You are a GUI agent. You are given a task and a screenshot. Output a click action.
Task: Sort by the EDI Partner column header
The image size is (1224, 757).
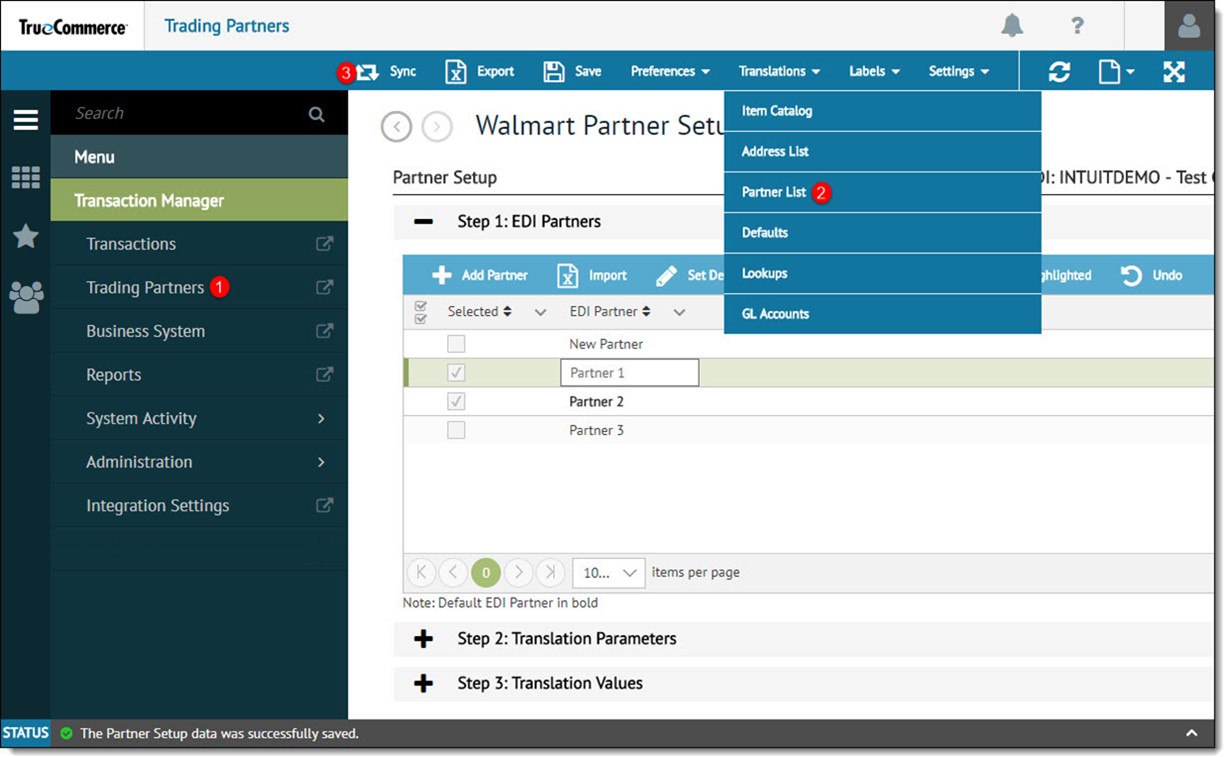tap(610, 312)
